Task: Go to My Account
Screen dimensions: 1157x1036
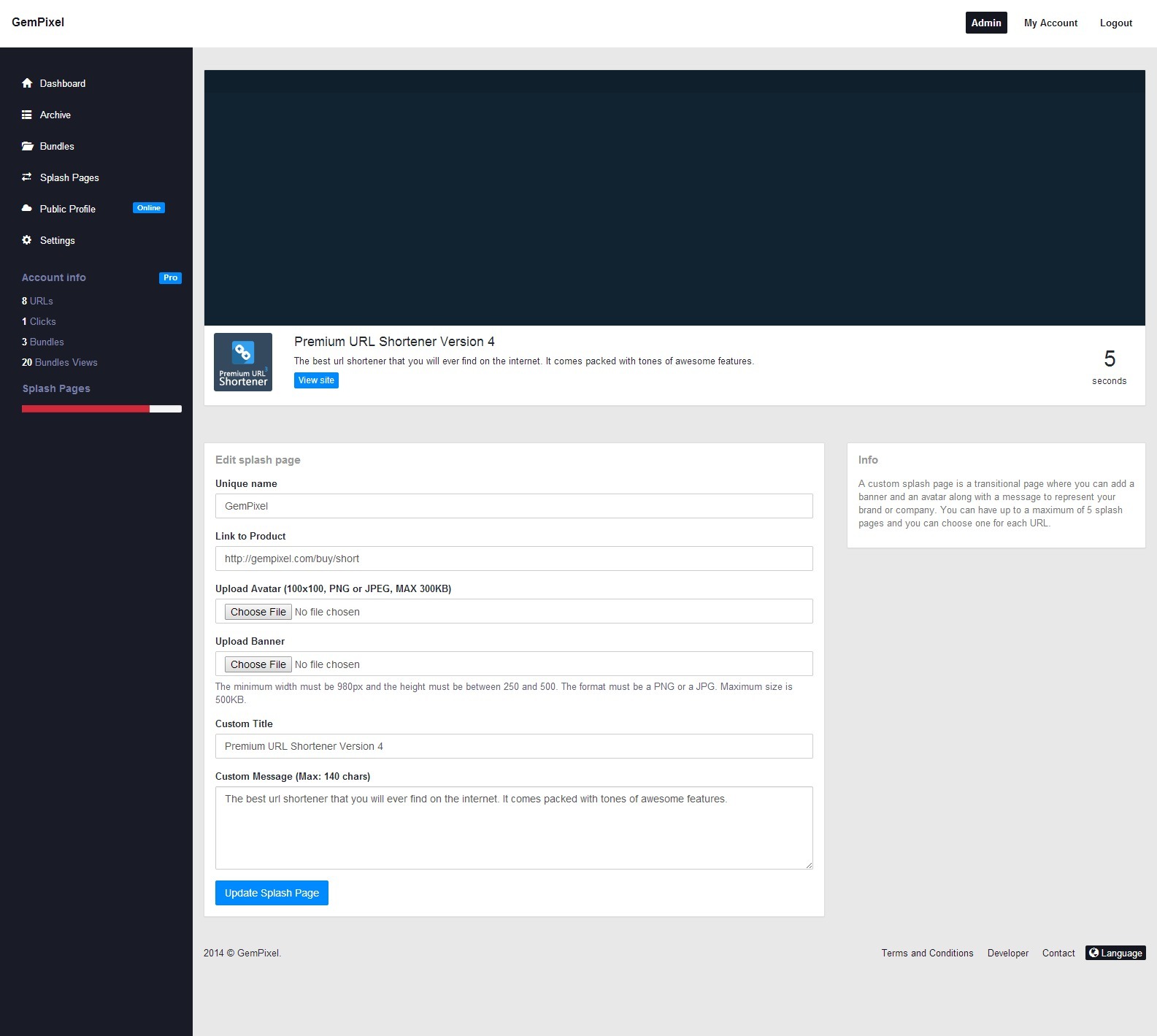Action: point(1050,23)
